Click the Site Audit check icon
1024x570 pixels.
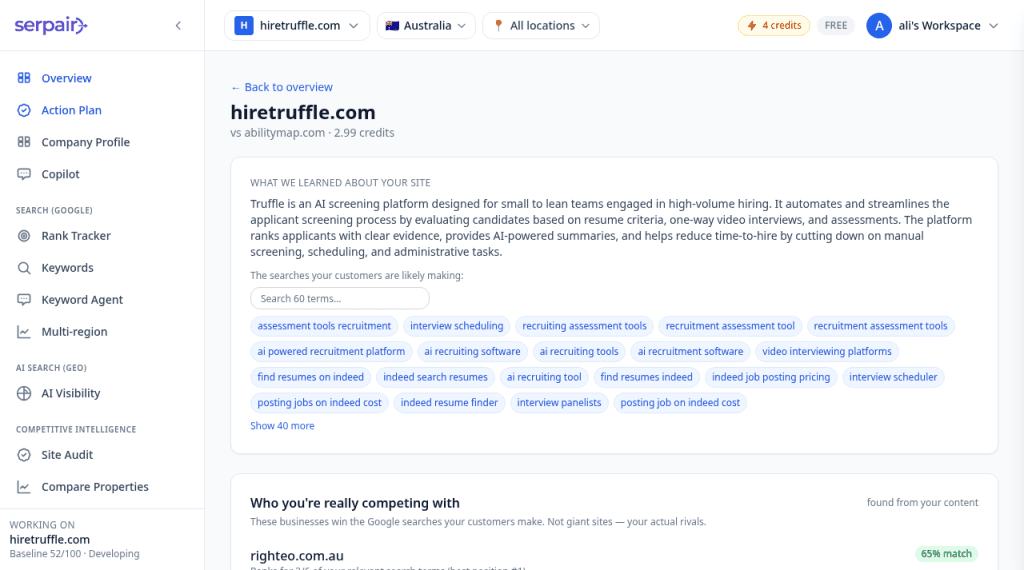pos(24,454)
